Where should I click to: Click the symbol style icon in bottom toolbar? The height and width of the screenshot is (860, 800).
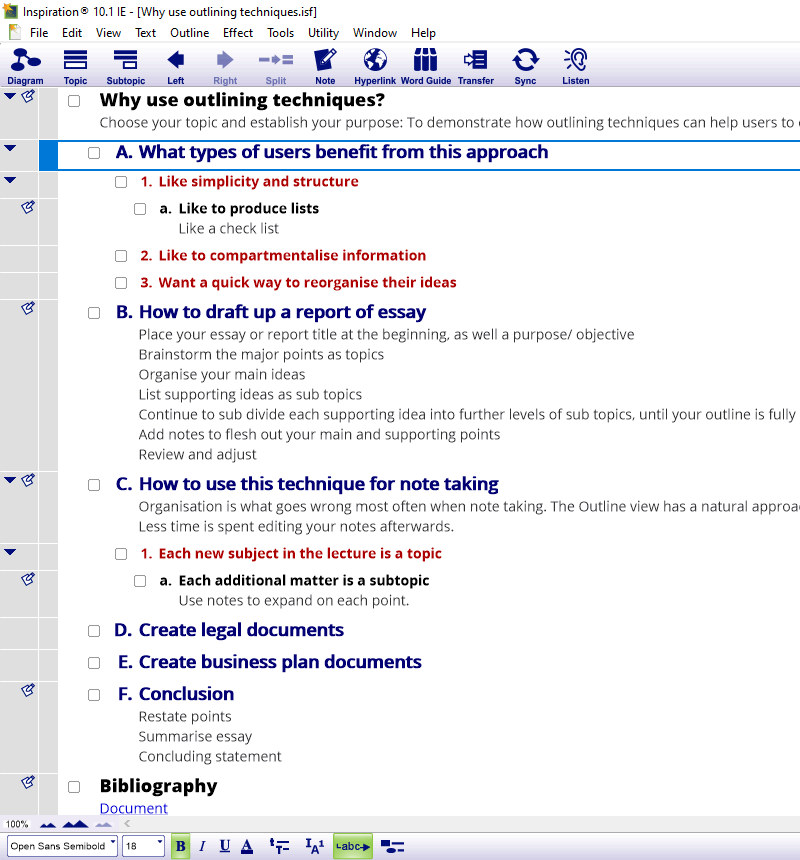(392, 847)
